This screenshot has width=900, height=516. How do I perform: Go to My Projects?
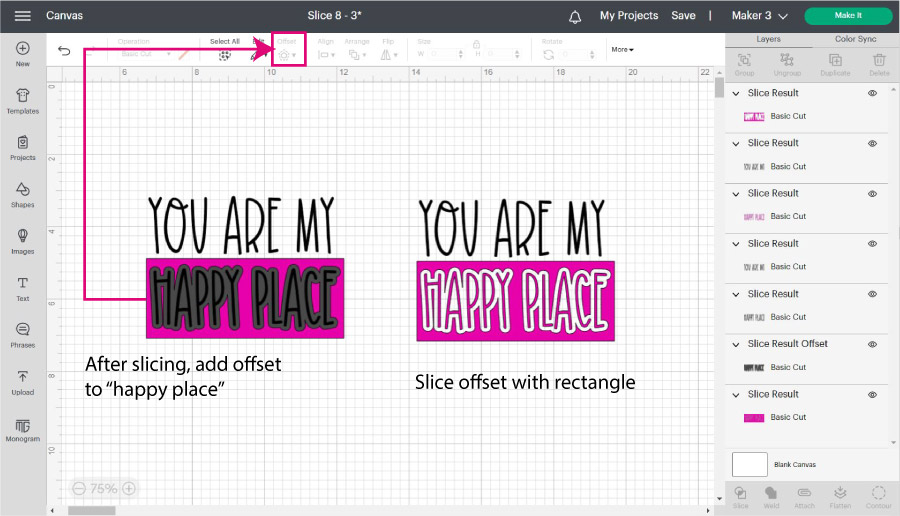pyautogui.click(x=629, y=15)
